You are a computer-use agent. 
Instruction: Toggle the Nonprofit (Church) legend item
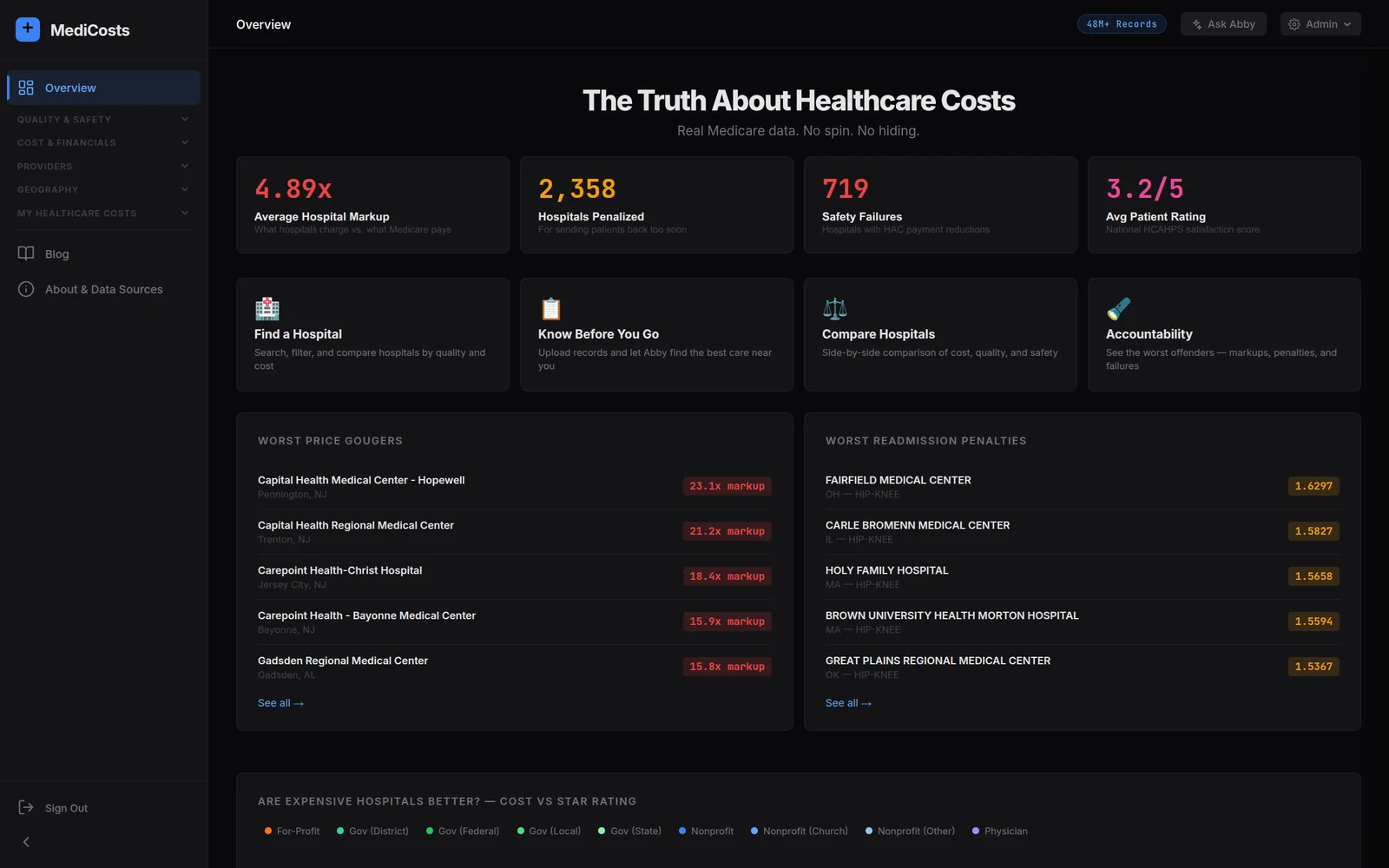tap(800, 831)
